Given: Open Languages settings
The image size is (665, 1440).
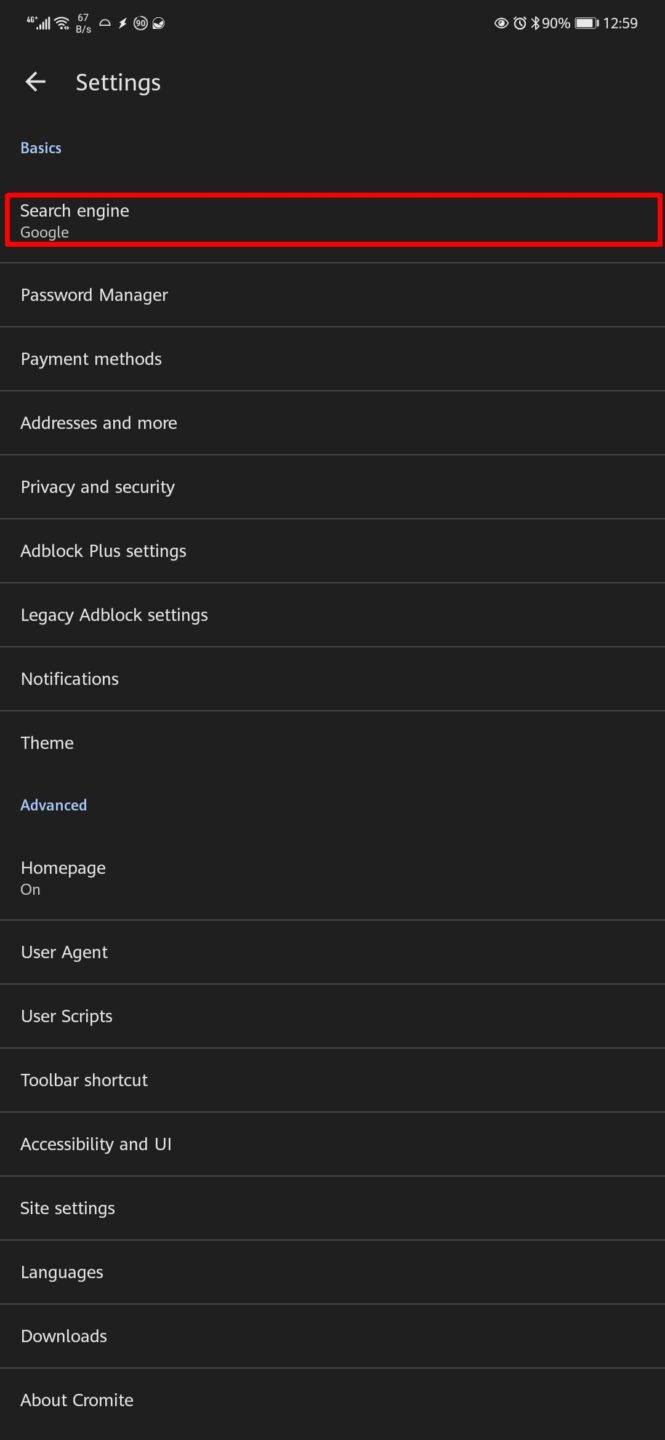Looking at the screenshot, I should click(x=332, y=1271).
